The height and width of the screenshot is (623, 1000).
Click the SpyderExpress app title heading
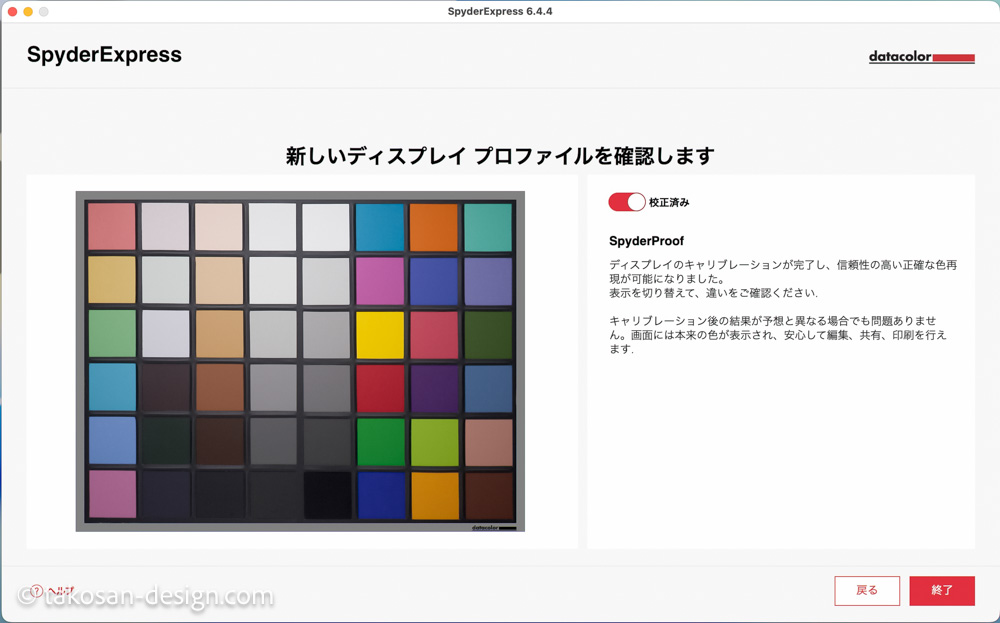(104, 55)
